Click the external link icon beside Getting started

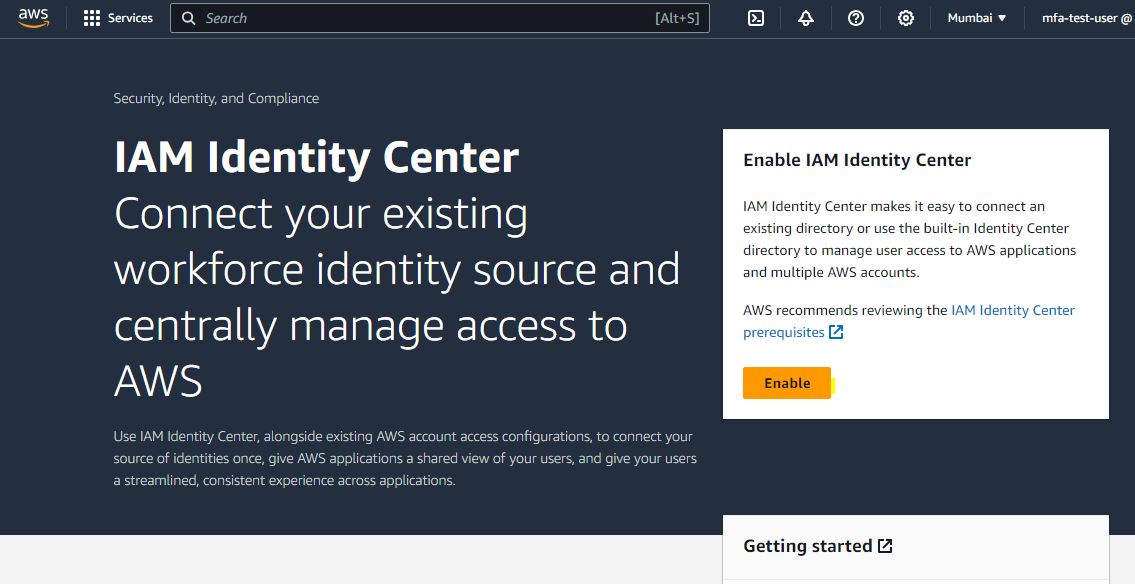(x=885, y=546)
